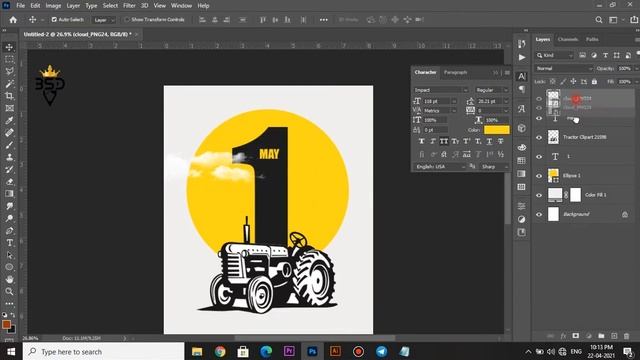640x360 pixels.
Task: Select the Brush tool
Action: pos(9,145)
